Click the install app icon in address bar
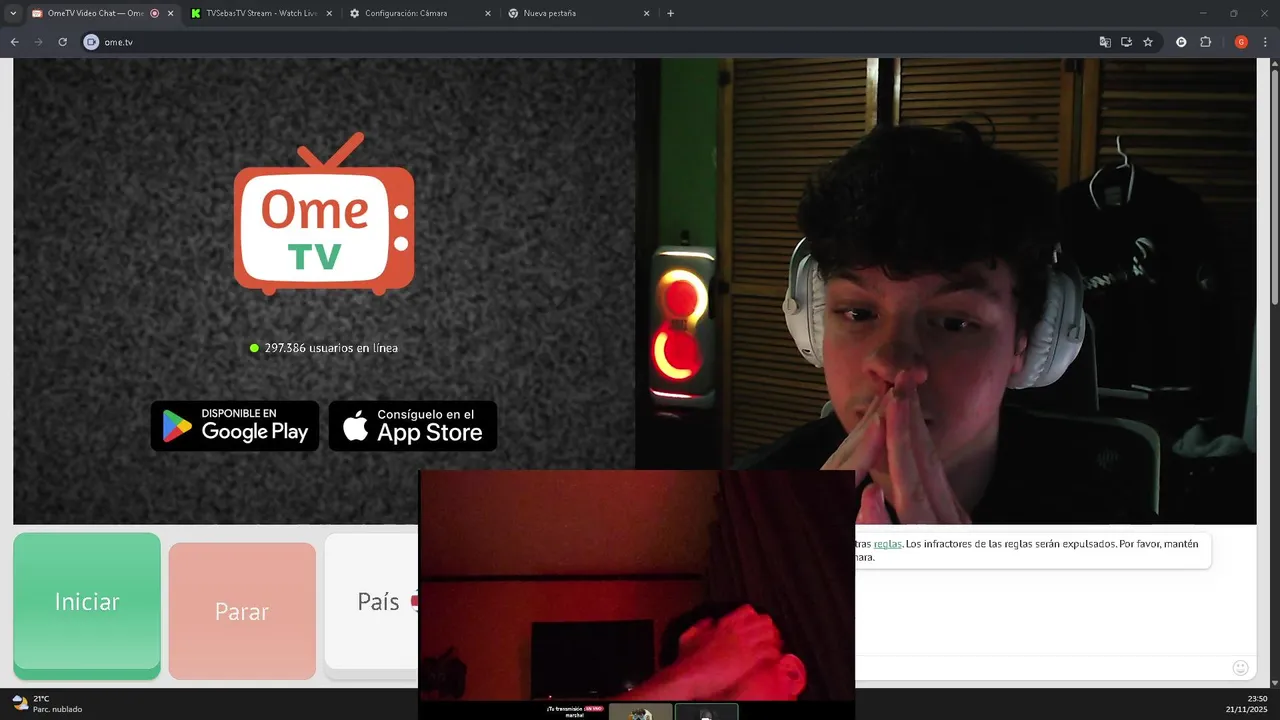 tap(1126, 42)
